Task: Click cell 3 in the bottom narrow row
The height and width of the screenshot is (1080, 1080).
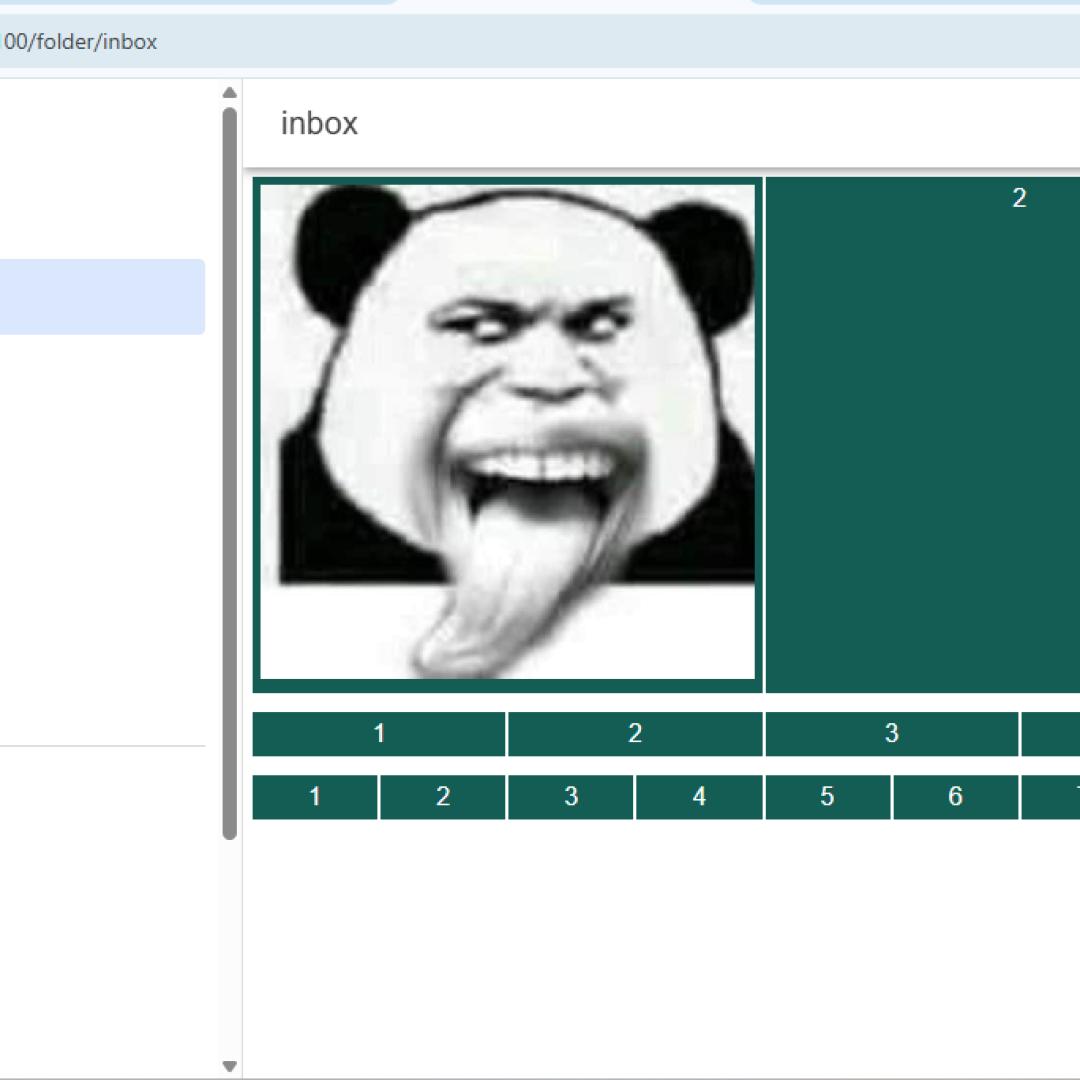Action: 571,797
